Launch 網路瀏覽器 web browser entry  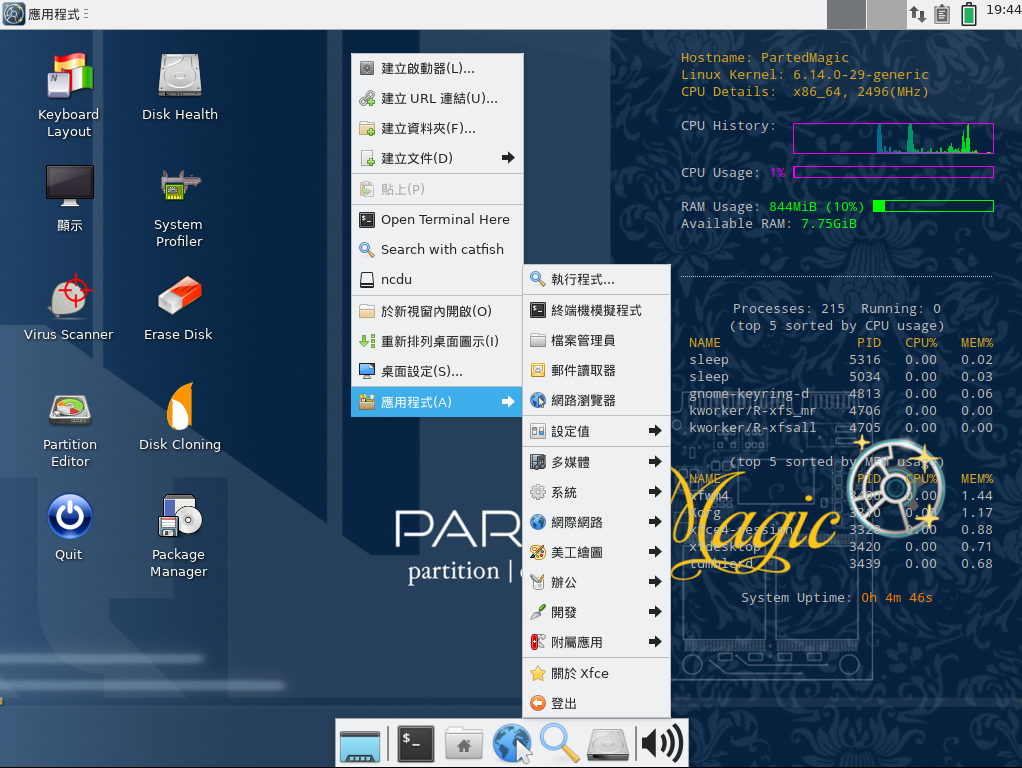click(596, 400)
